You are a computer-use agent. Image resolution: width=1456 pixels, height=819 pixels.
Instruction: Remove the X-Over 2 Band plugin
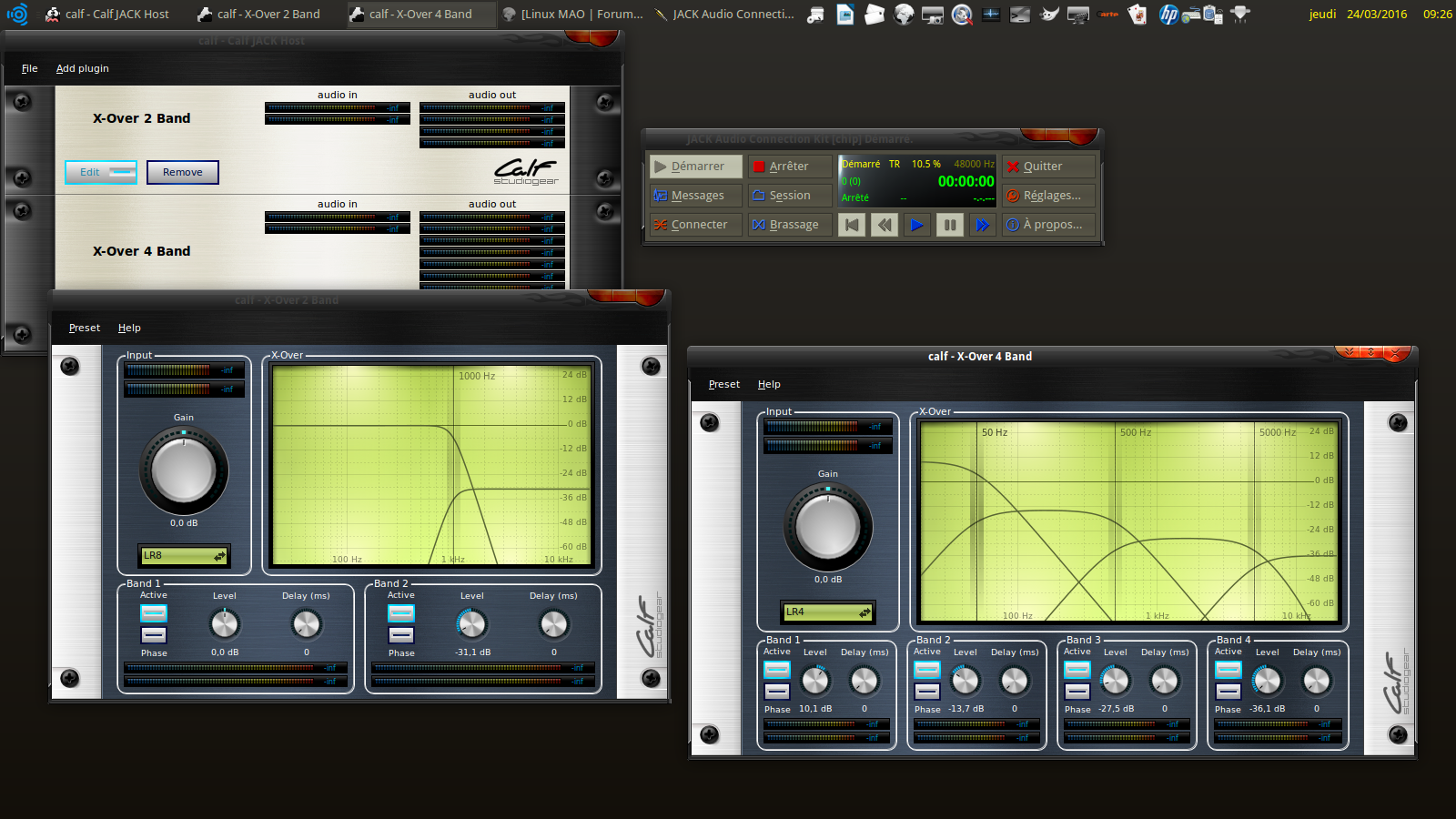183,172
